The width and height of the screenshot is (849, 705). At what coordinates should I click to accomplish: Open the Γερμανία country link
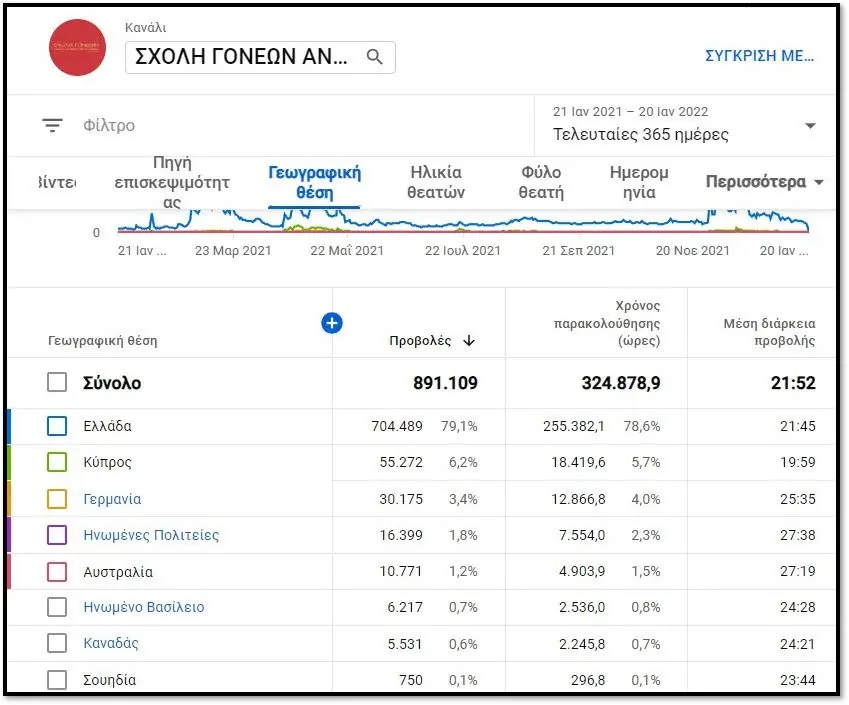[x=112, y=499]
